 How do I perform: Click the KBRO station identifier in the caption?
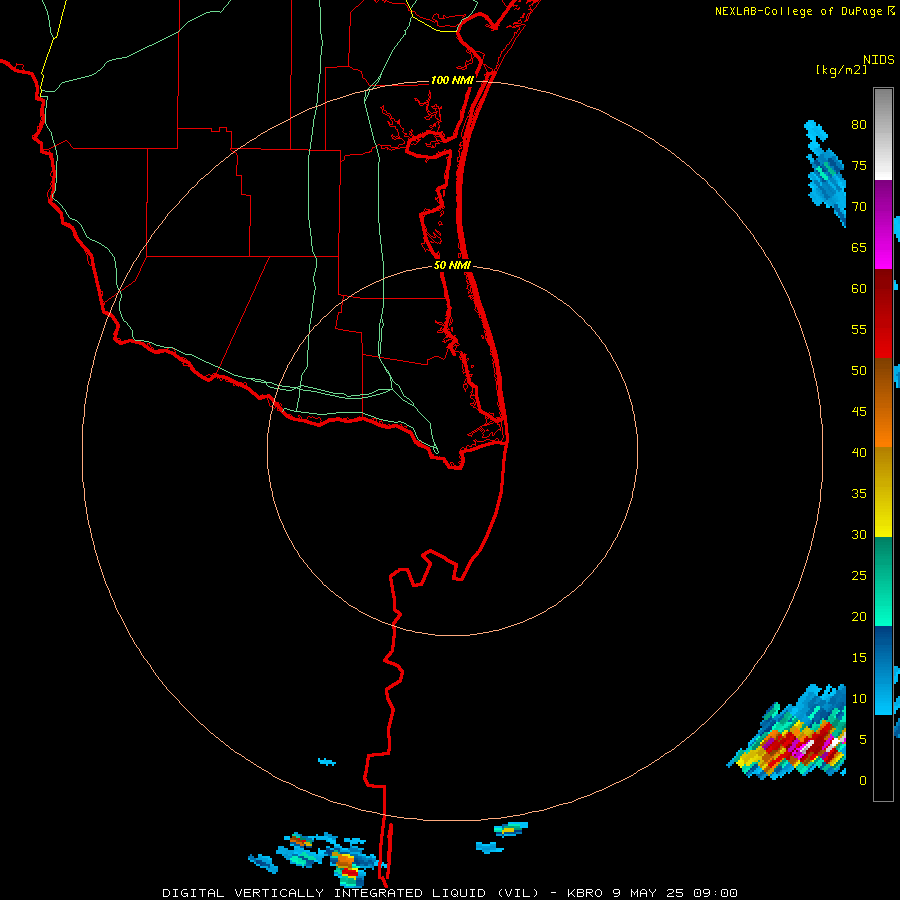pyautogui.click(x=584, y=893)
